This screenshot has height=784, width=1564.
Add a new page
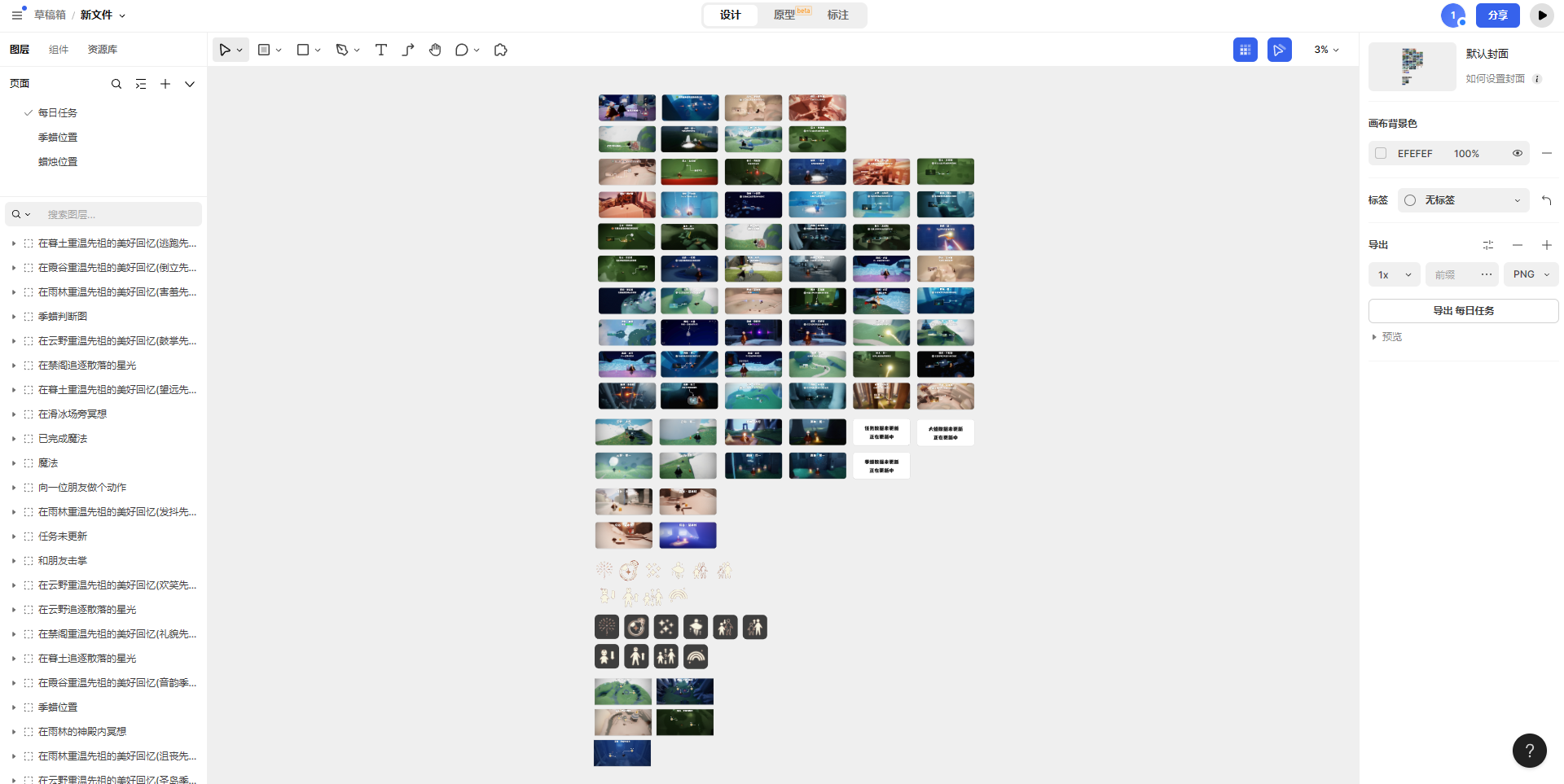[x=165, y=84]
